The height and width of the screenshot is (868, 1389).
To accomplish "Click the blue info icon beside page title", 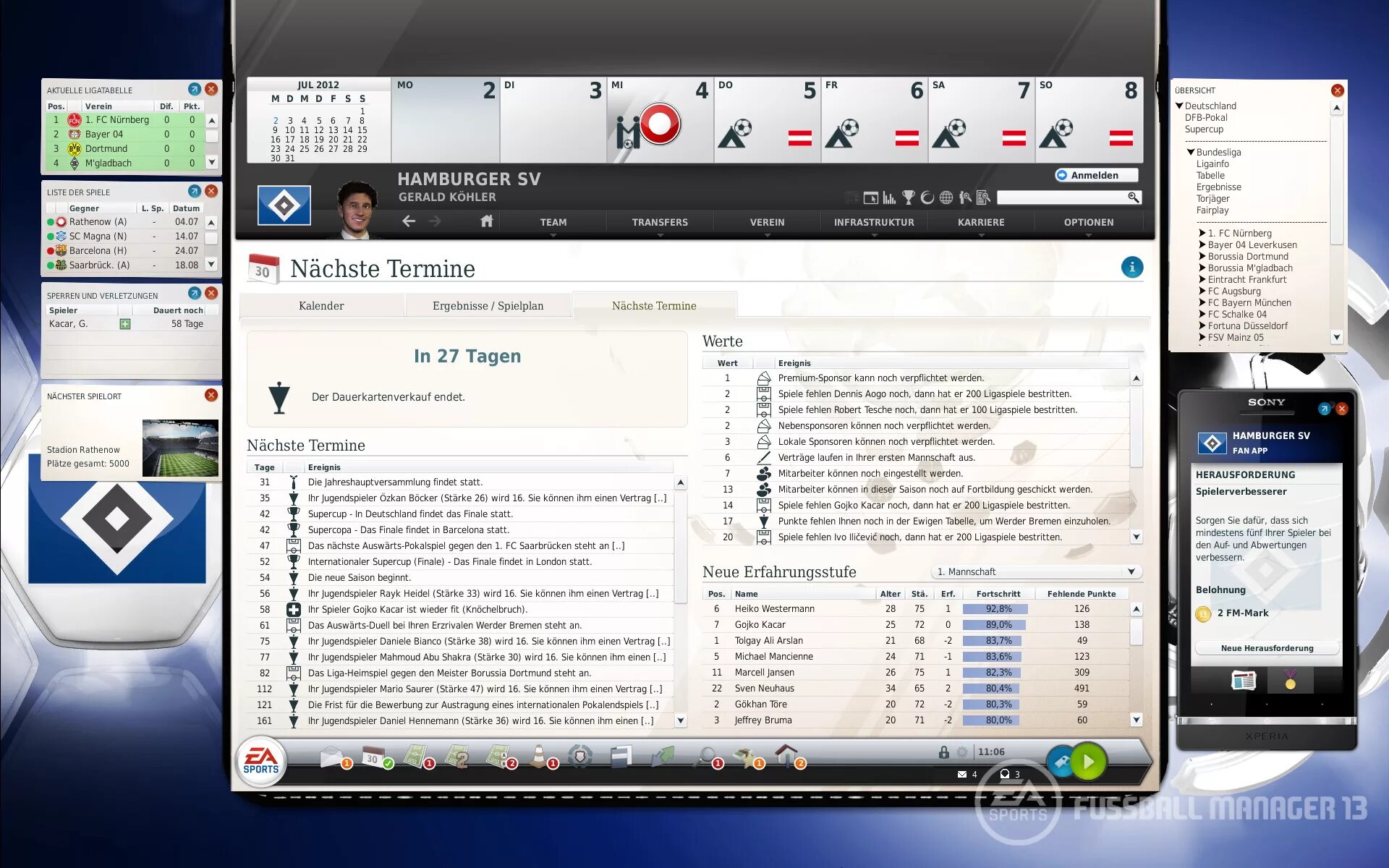I will click(1132, 267).
